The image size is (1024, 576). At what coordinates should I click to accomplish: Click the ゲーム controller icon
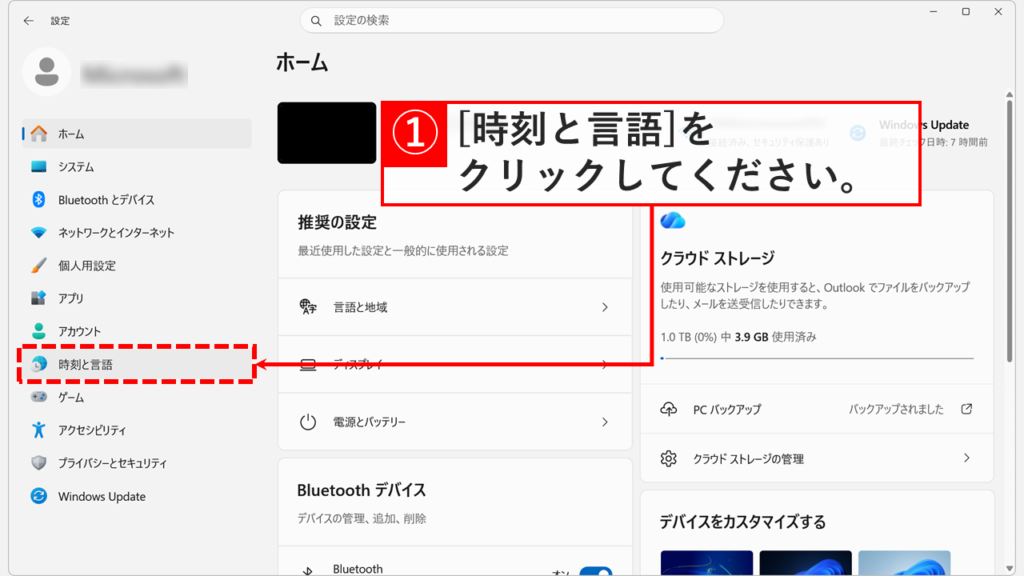point(39,397)
